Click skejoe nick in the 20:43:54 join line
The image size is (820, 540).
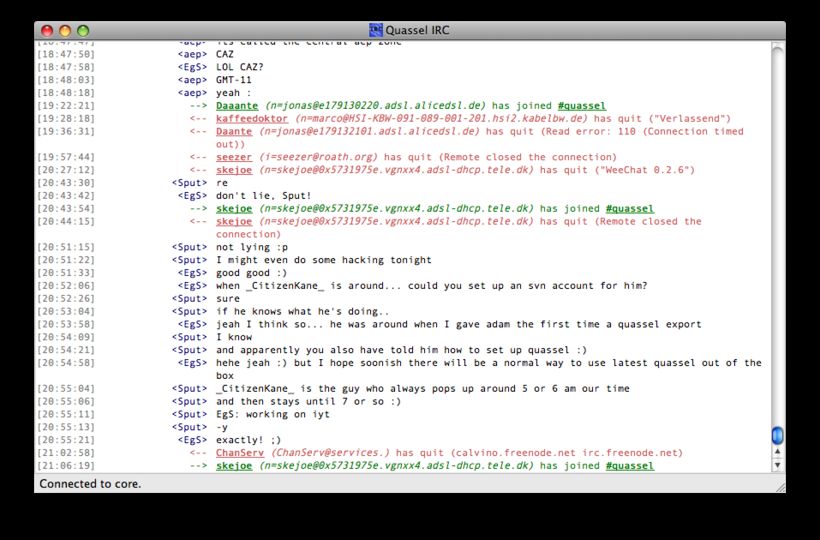click(234, 209)
